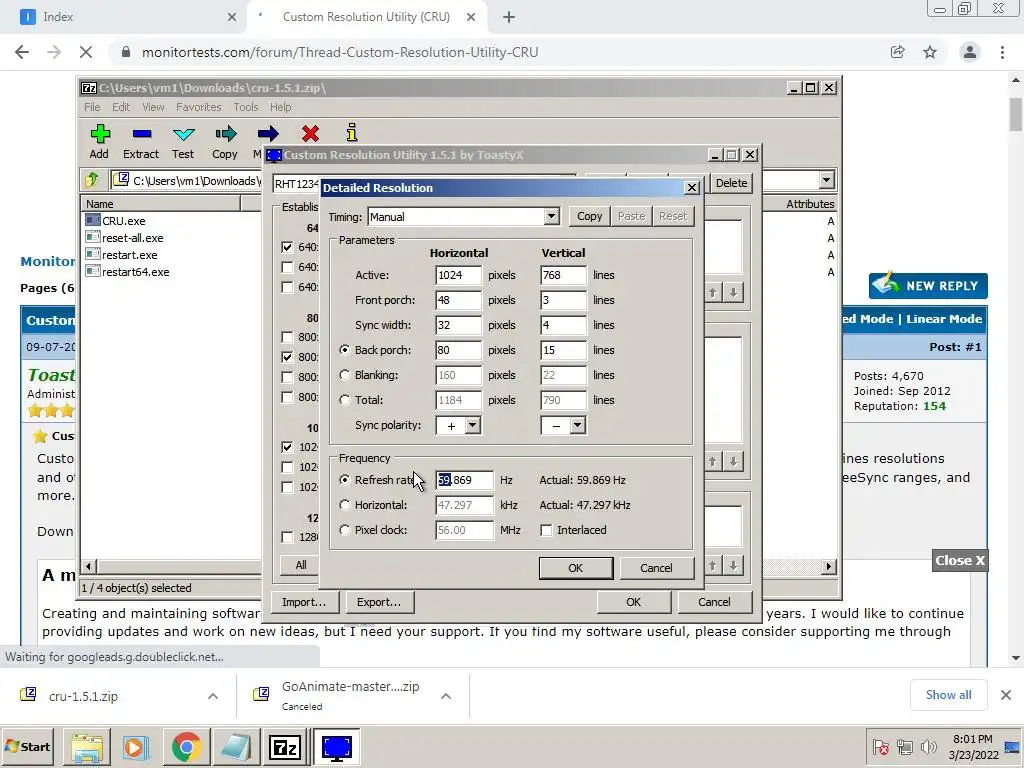Image resolution: width=1024 pixels, height=768 pixels.
Task: Click the Horizontal Active pixels field
Action: click(x=458, y=275)
